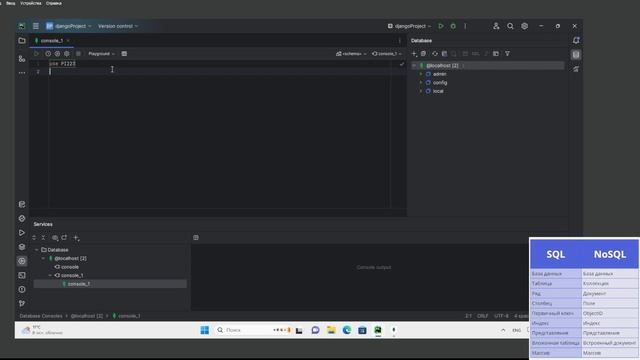Click the UTF-8 encoding in status bar

click(x=501, y=316)
